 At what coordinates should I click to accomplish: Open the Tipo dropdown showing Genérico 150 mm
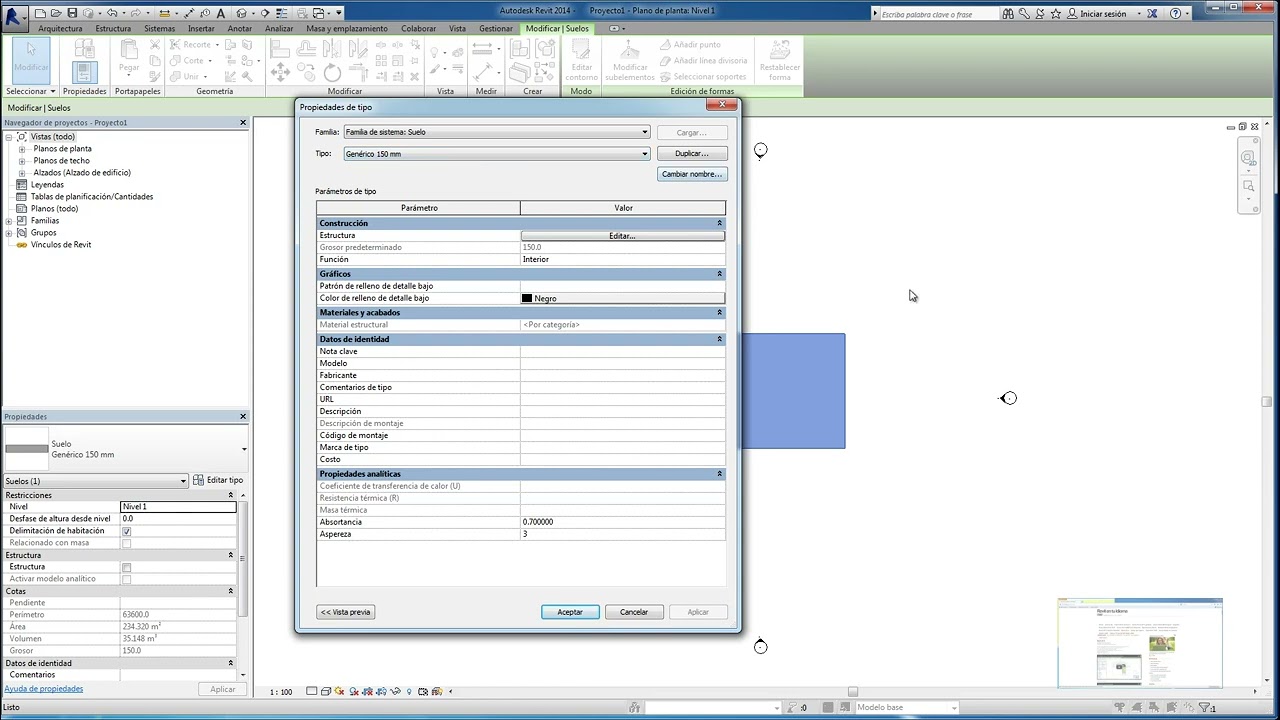pyautogui.click(x=497, y=154)
